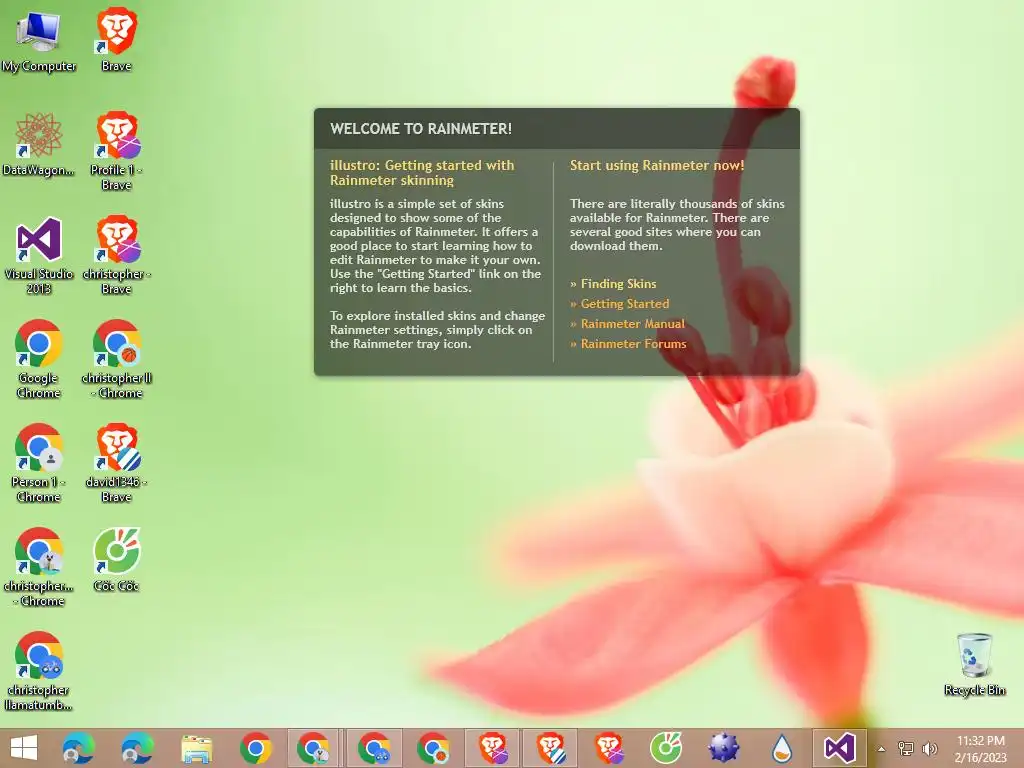
Task: Open the christopher II - Chrome shortcut
Action: click(x=116, y=360)
